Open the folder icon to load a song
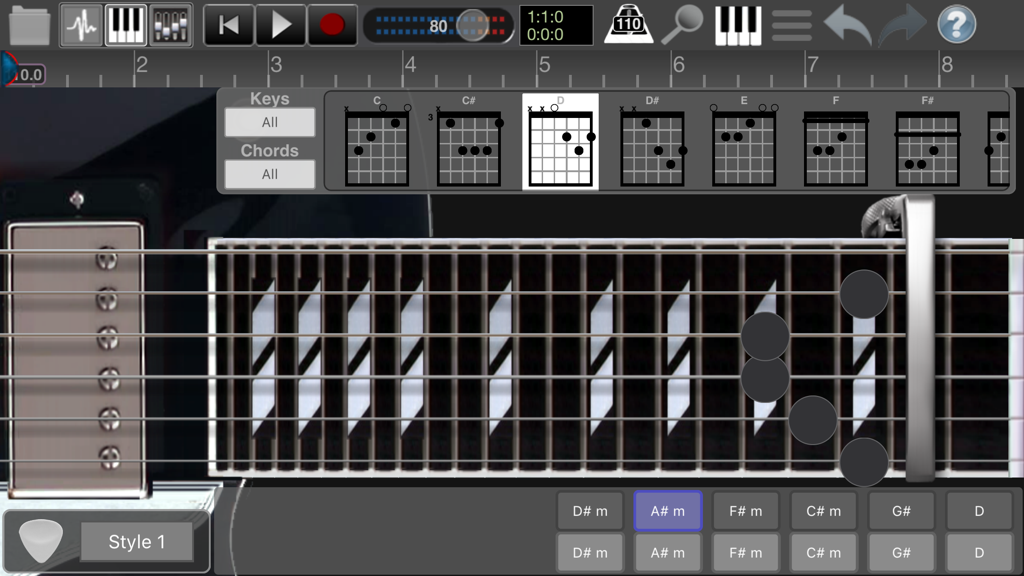Screen dimensions: 1024x576 coord(28,25)
